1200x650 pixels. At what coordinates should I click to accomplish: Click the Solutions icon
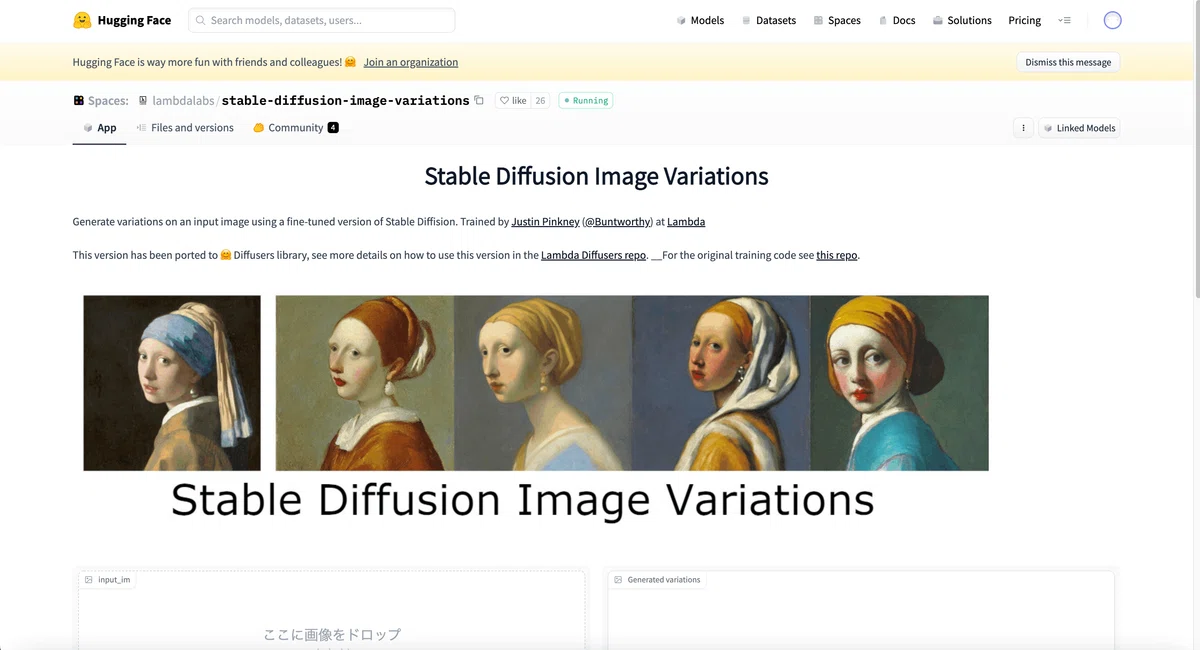click(937, 20)
